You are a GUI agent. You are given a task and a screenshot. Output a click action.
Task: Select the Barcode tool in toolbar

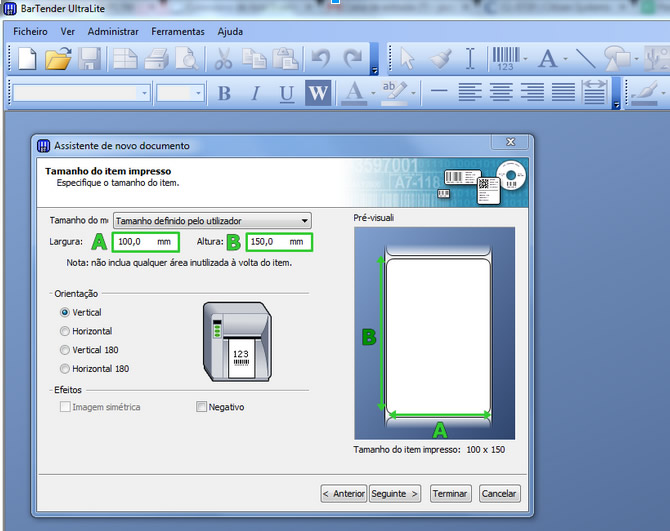point(507,59)
